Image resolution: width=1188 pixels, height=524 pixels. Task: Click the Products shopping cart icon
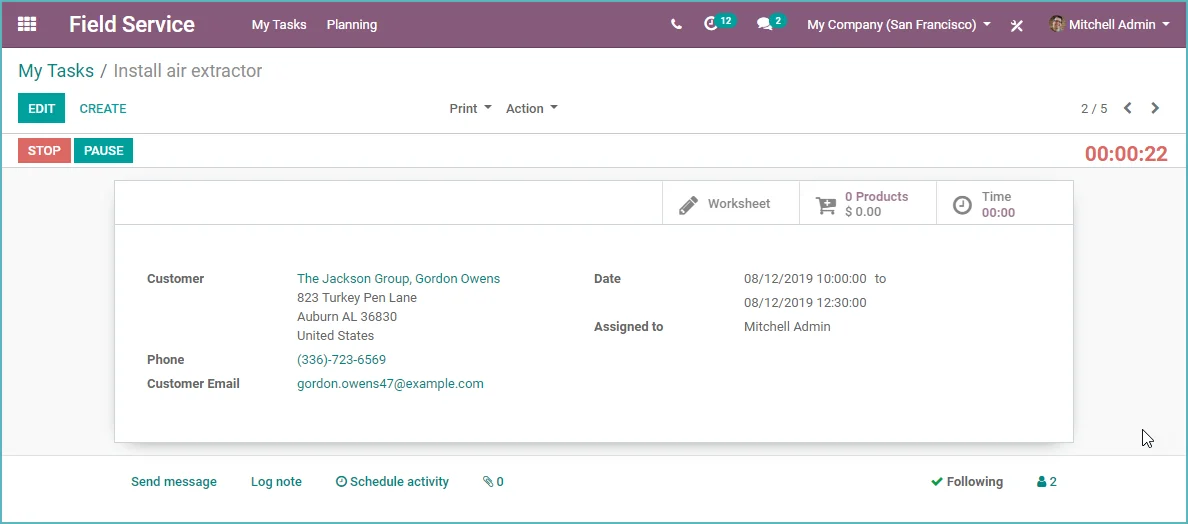(x=825, y=204)
